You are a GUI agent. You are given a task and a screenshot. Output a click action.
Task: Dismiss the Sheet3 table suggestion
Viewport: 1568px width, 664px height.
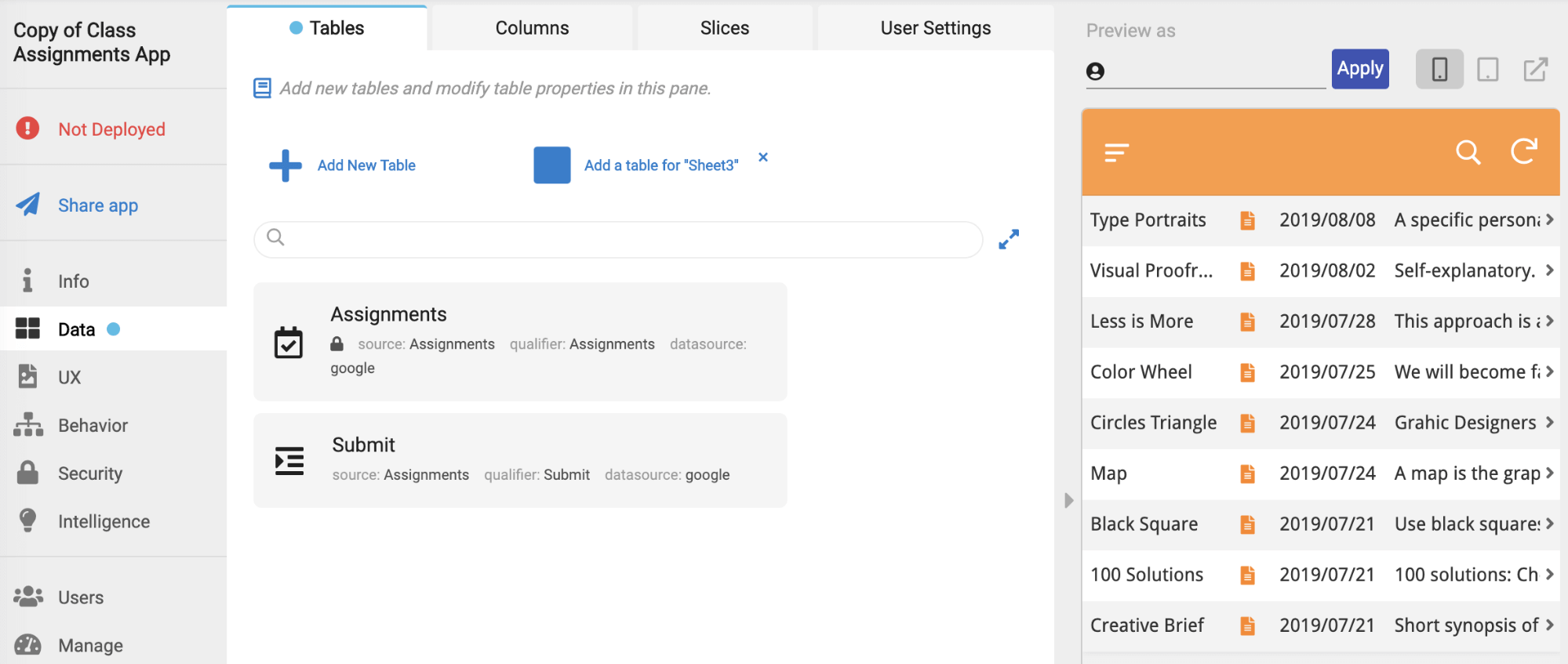(x=763, y=157)
